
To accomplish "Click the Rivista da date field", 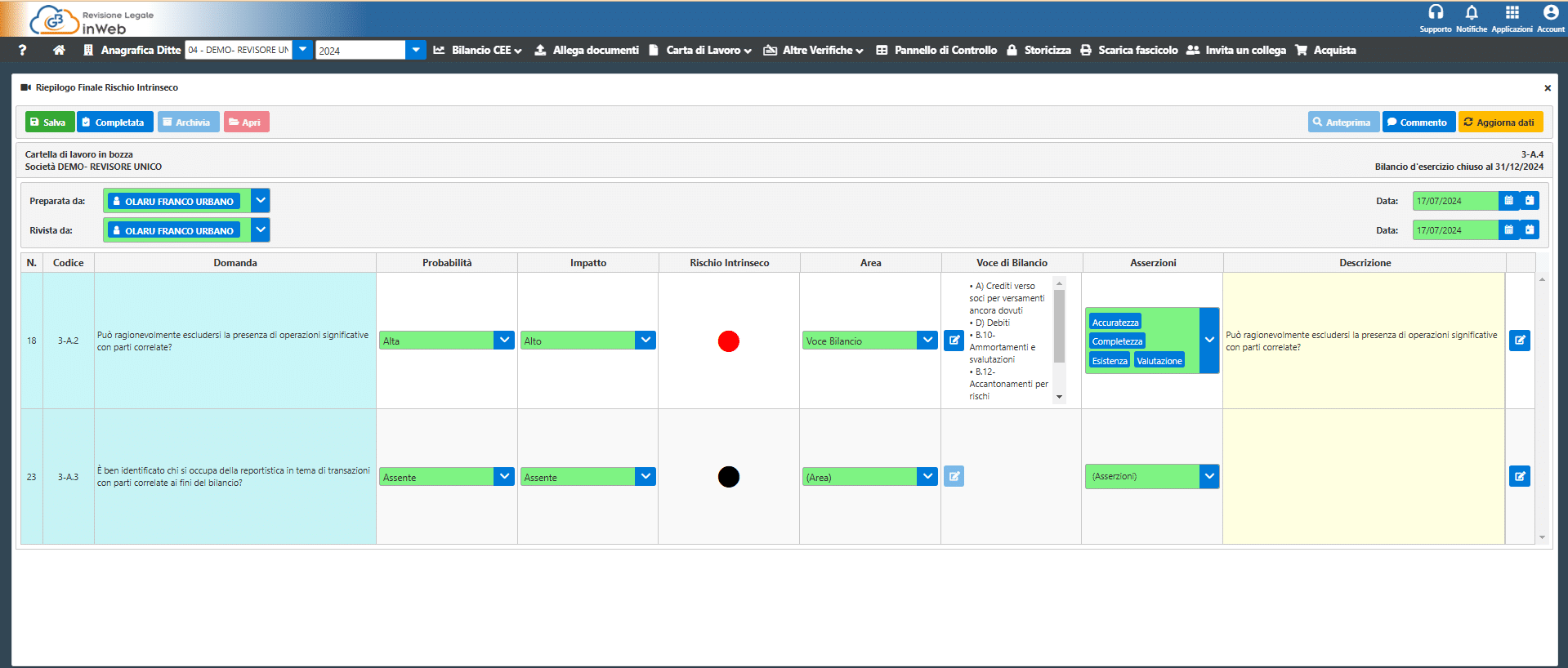I will pos(1455,230).
